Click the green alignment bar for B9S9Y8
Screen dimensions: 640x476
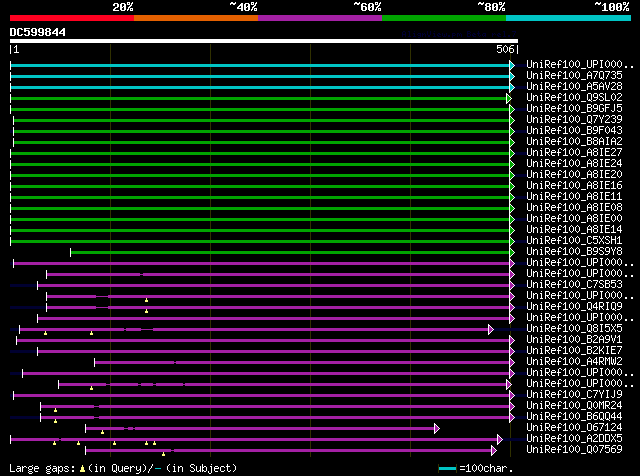tap(290, 252)
